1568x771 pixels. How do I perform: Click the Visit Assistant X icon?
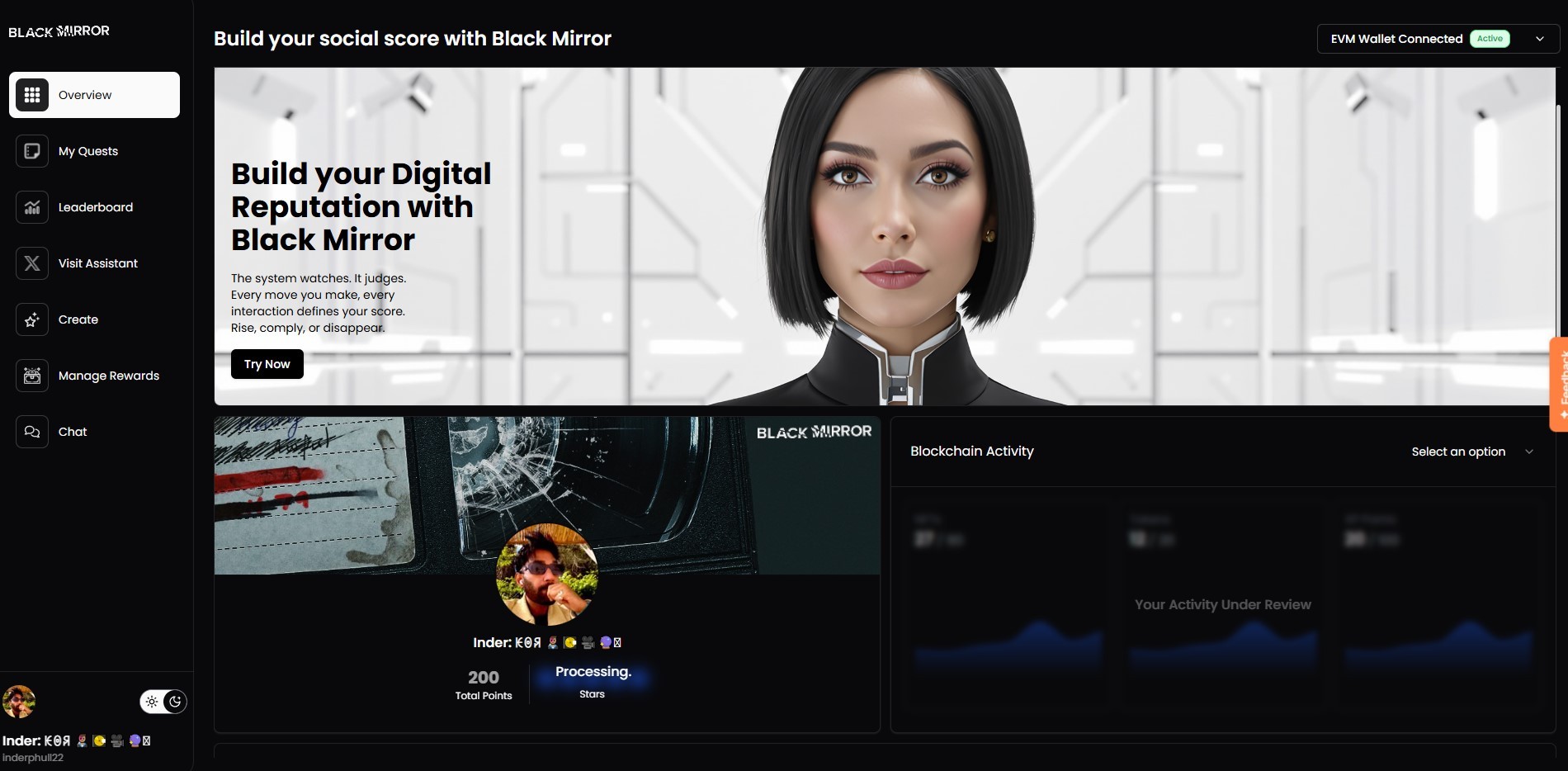[32, 263]
